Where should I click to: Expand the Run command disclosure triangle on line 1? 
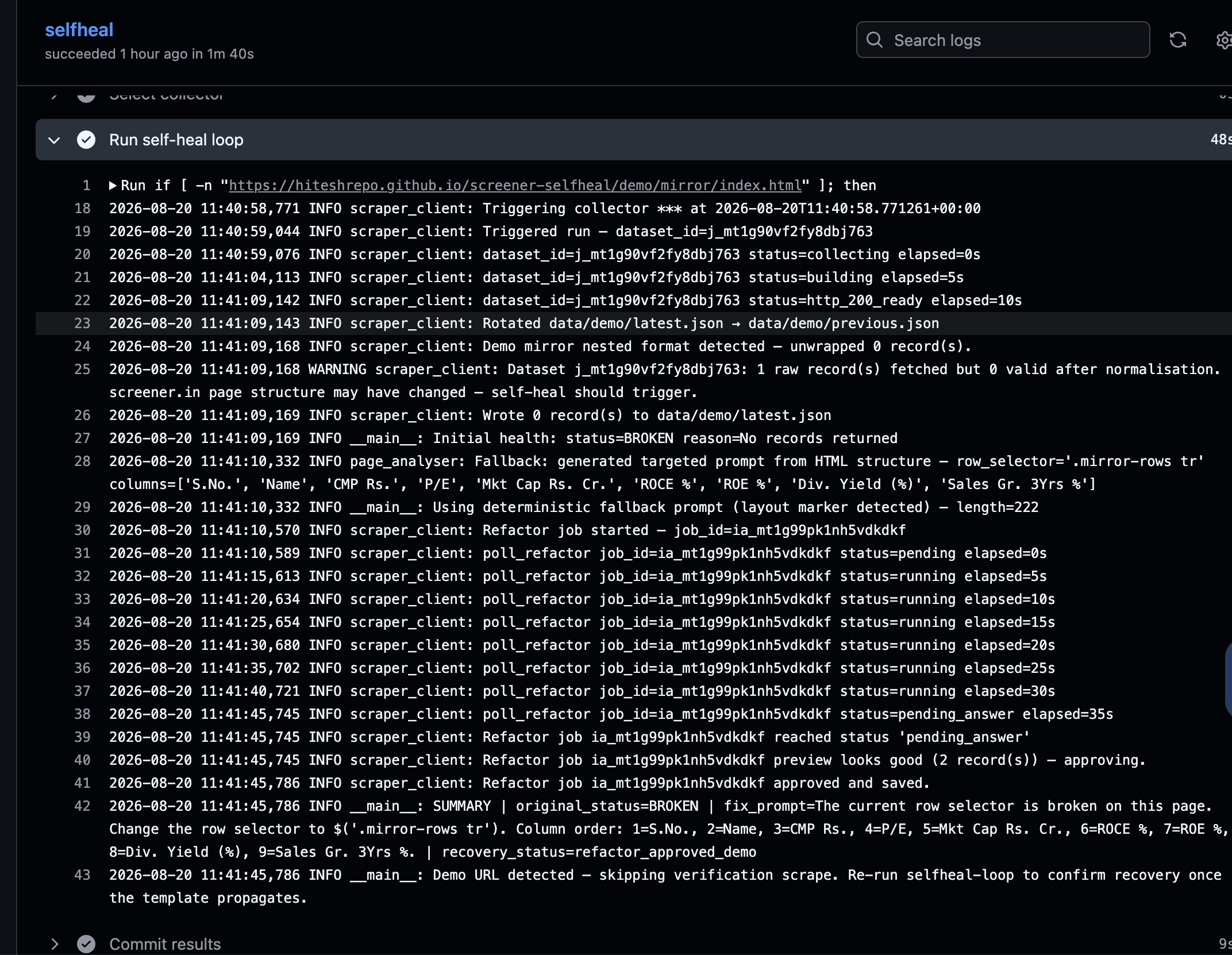113,186
